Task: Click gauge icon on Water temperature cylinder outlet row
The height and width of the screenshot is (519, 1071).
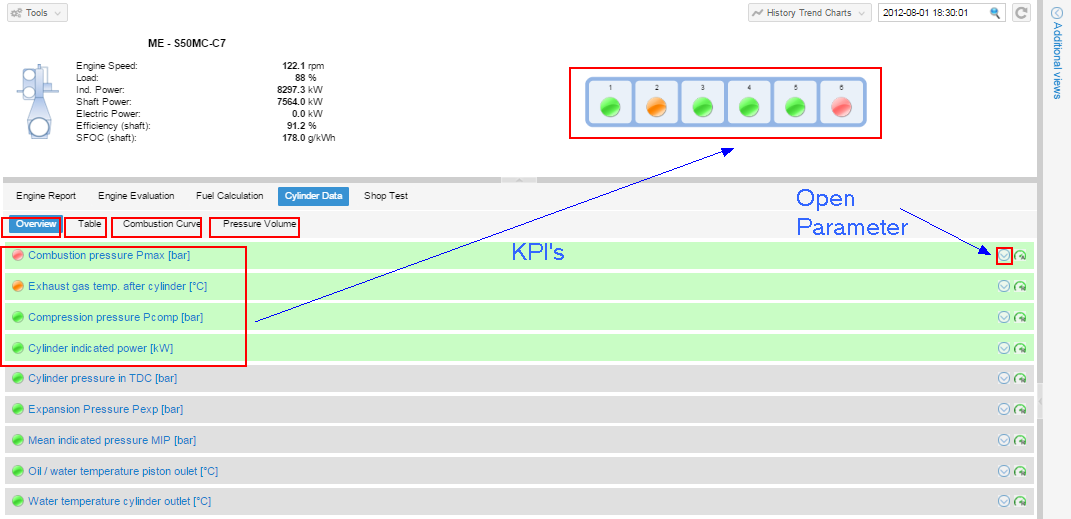Action: click(1020, 502)
